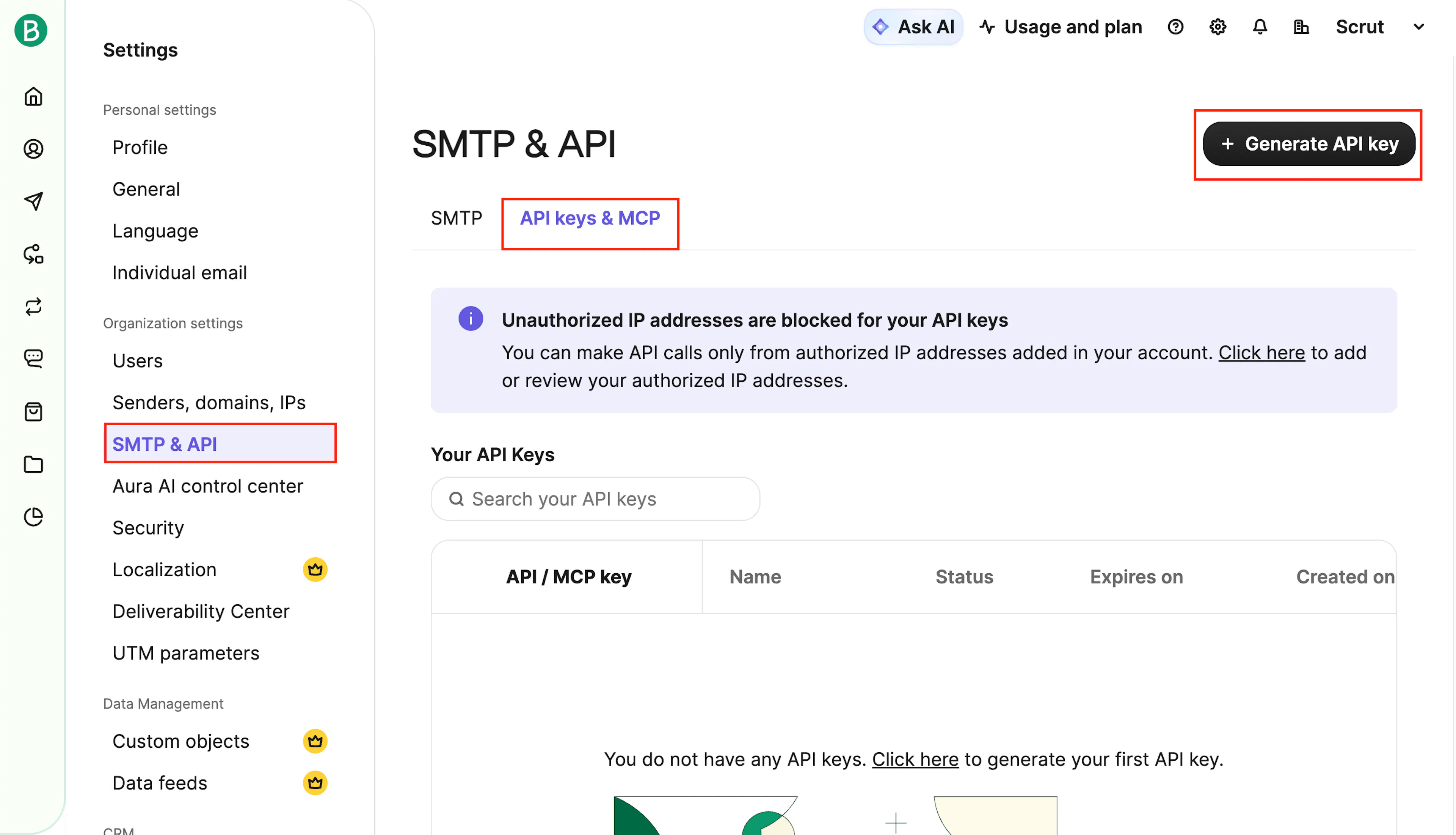
Task: Open Aura AI control center
Action: 207,486
